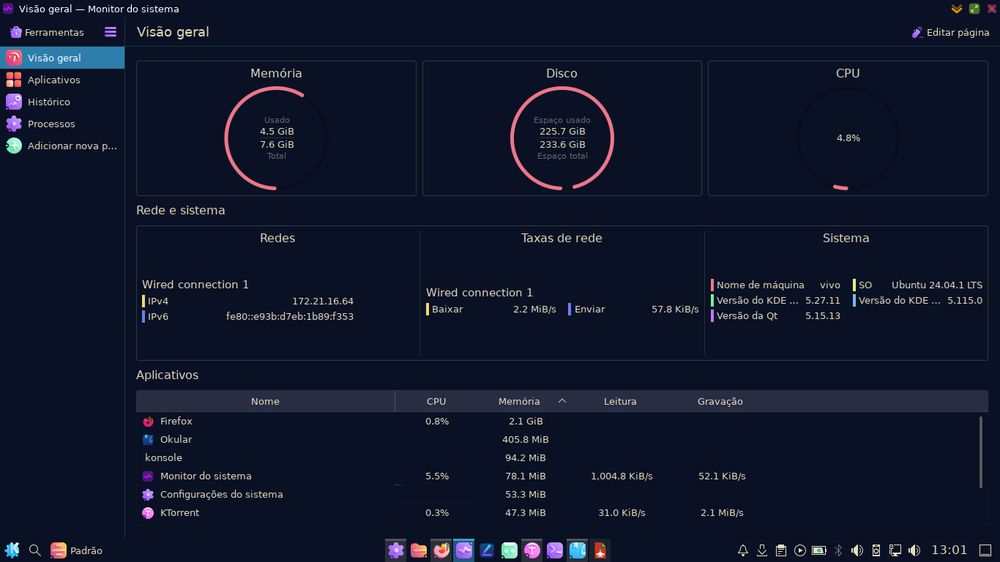Switch to Firefox from the taskbar
Image resolution: width=1000 pixels, height=562 pixels.
(x=441, y=550)
